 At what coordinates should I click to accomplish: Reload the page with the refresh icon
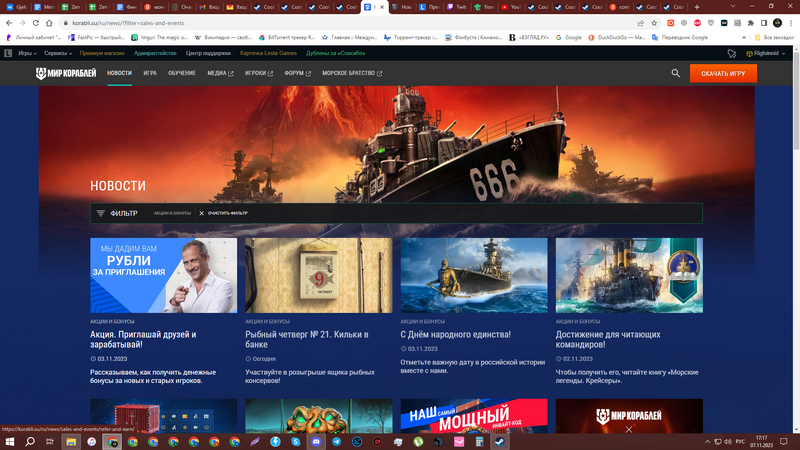[36, 23]
